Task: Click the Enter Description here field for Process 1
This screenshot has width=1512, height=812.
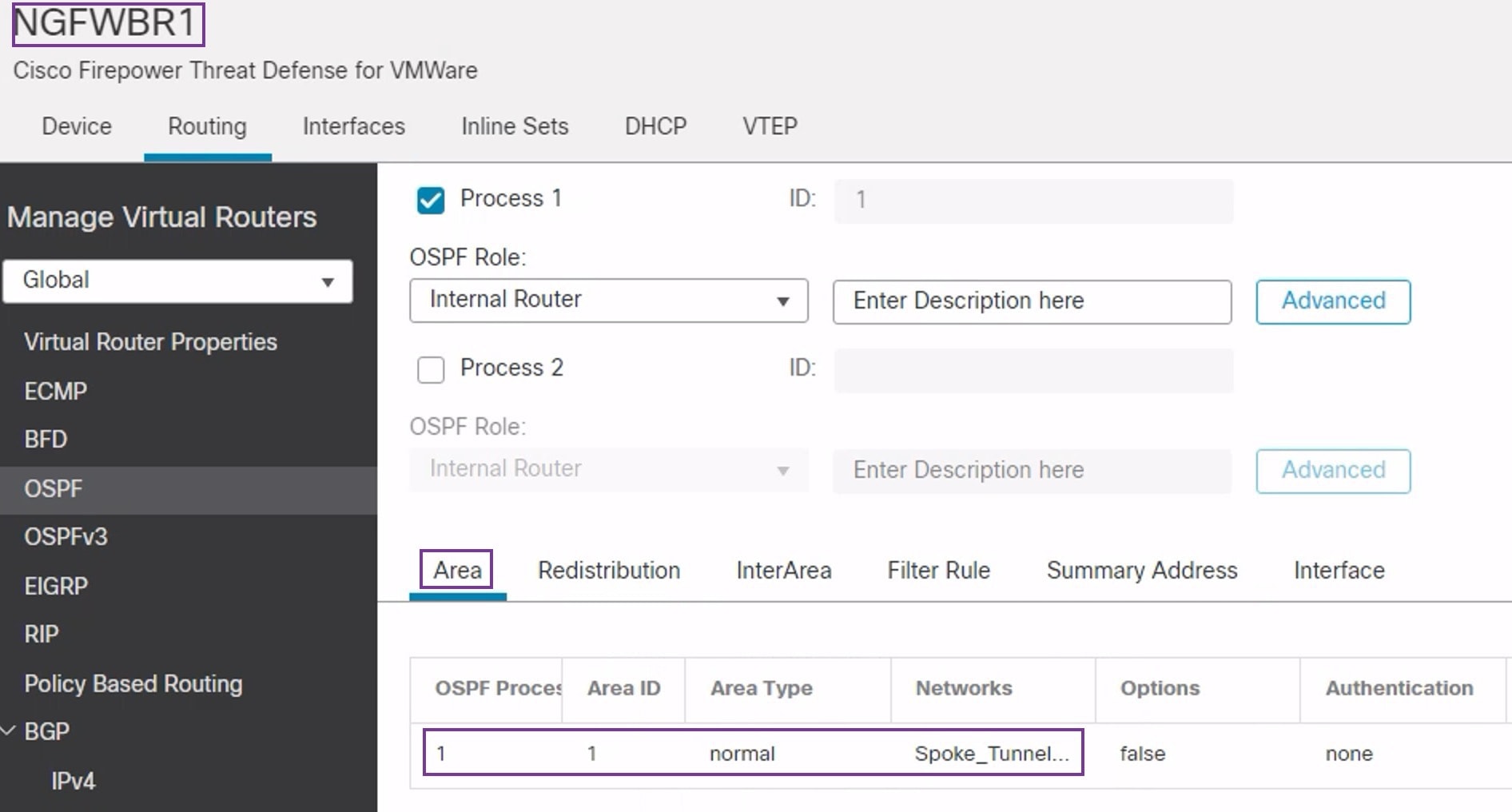Action: (1031, 301)
